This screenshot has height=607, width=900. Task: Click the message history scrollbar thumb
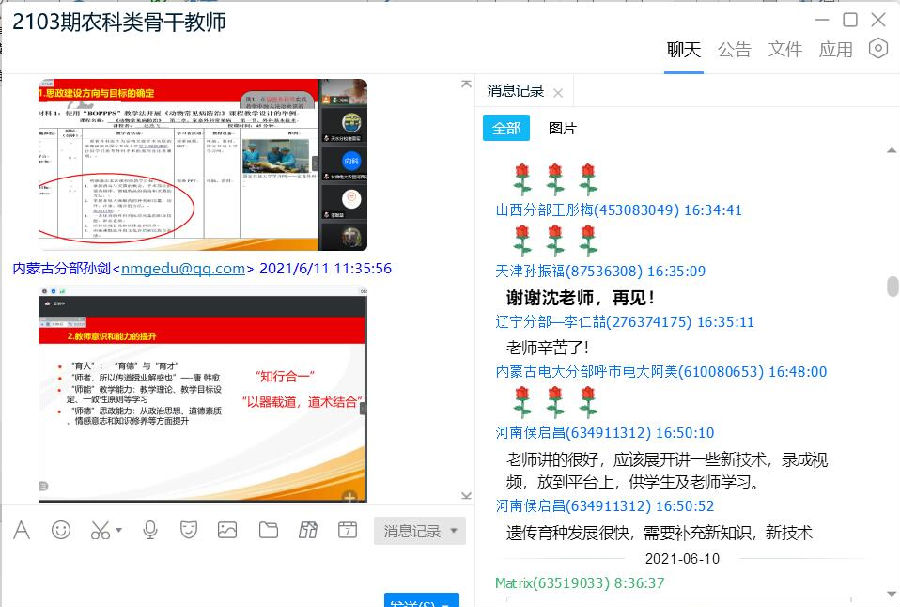pyautogui.click(x=892, y=286)
